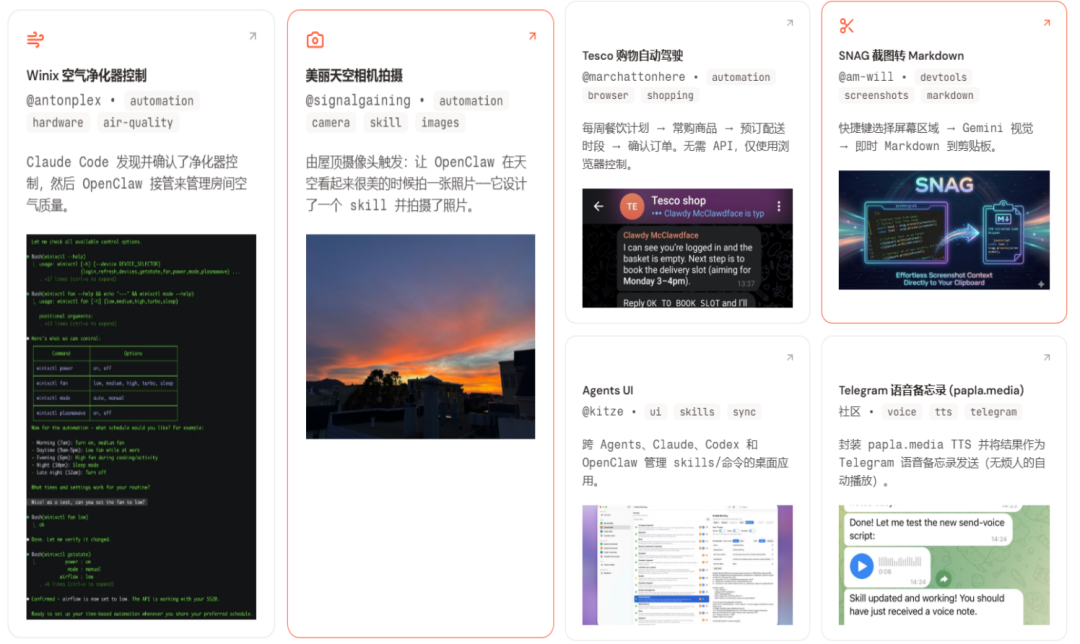Image resolution: width=1080 pixels, height=644 pixels.
Task: Click the devtools tag on SNAG card
Action: pyautogui.click(x=943, y=77)
